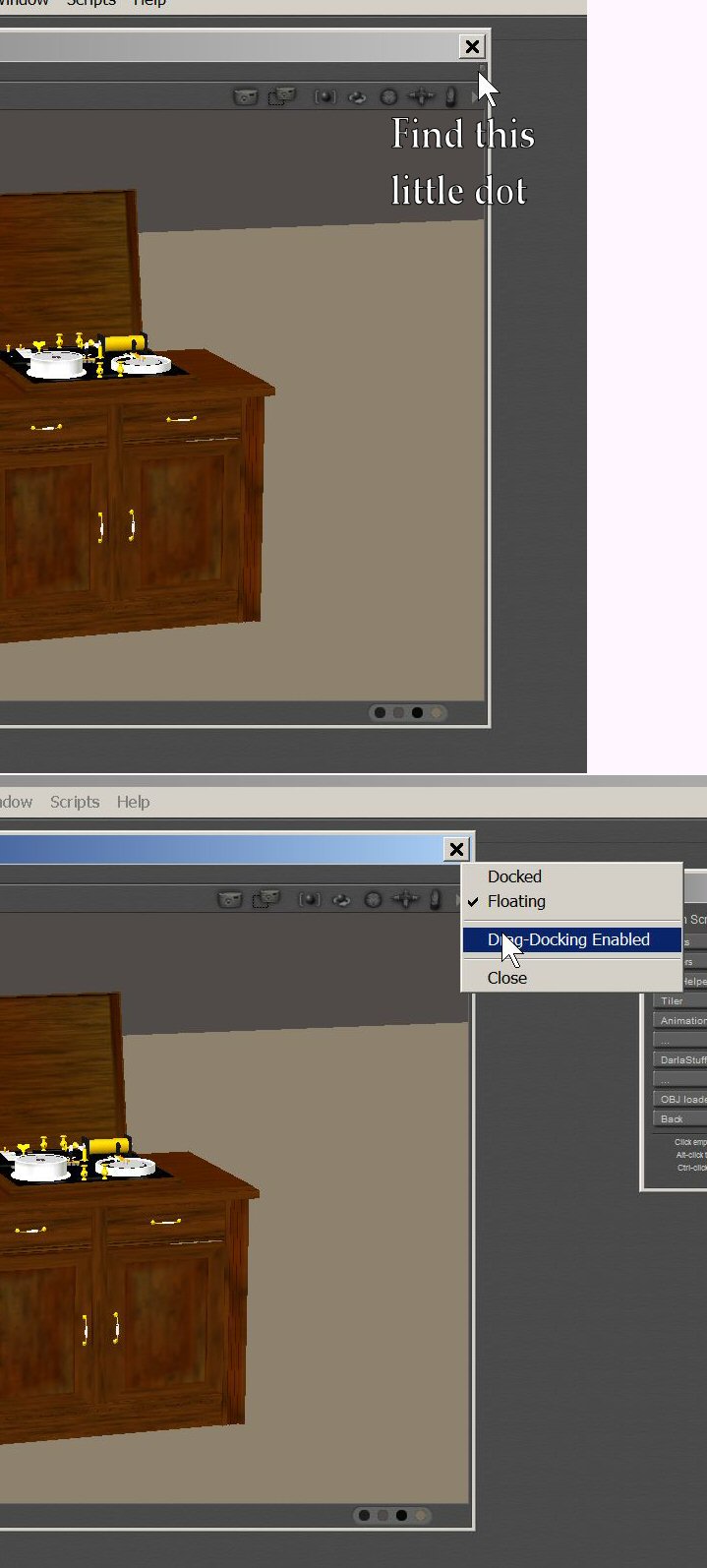
Task: Click the four-arrow cross icon in blue-titled preview window
Action: tap(405, 899)
